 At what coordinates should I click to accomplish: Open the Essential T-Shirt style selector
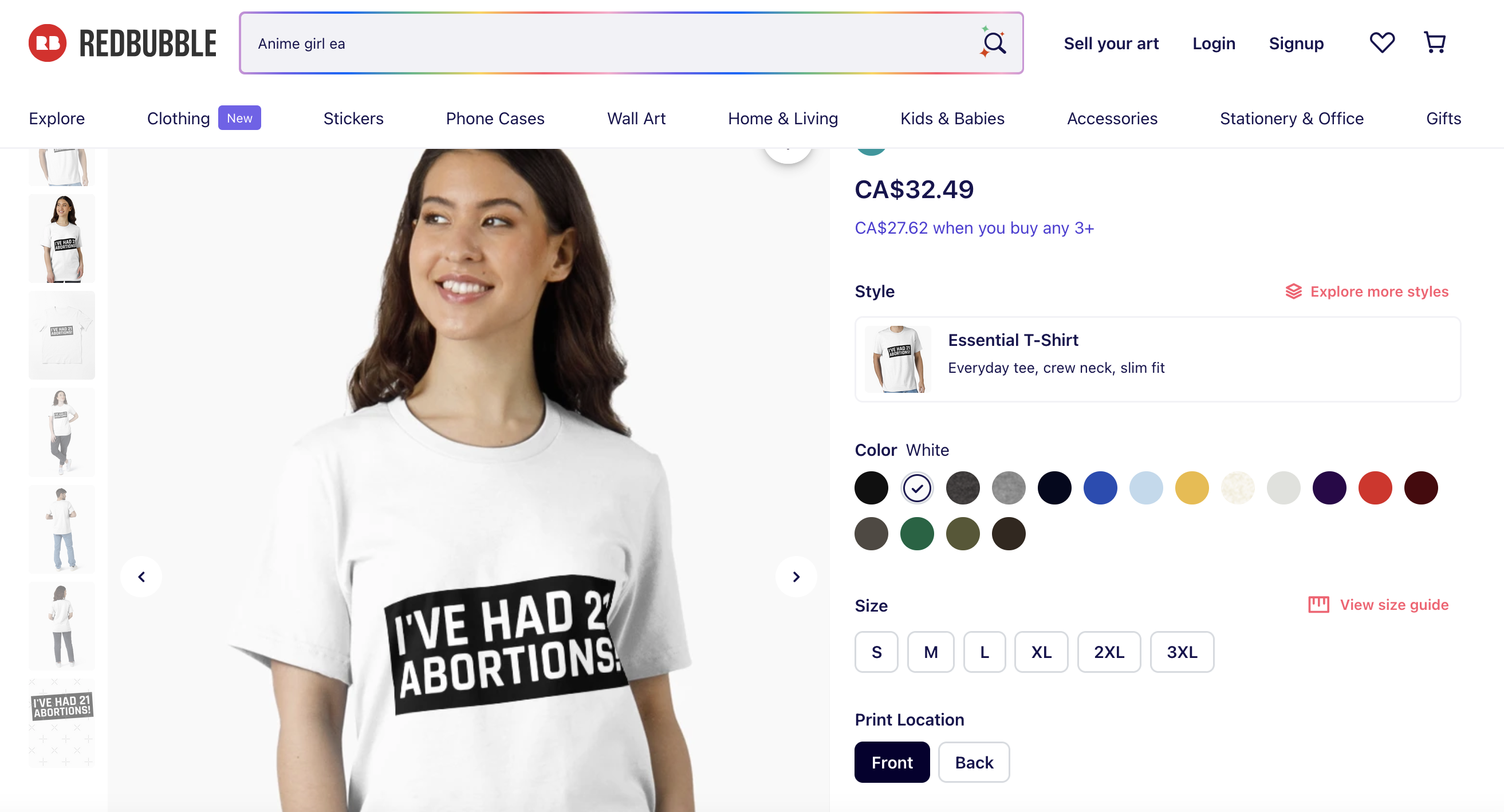1157,359
